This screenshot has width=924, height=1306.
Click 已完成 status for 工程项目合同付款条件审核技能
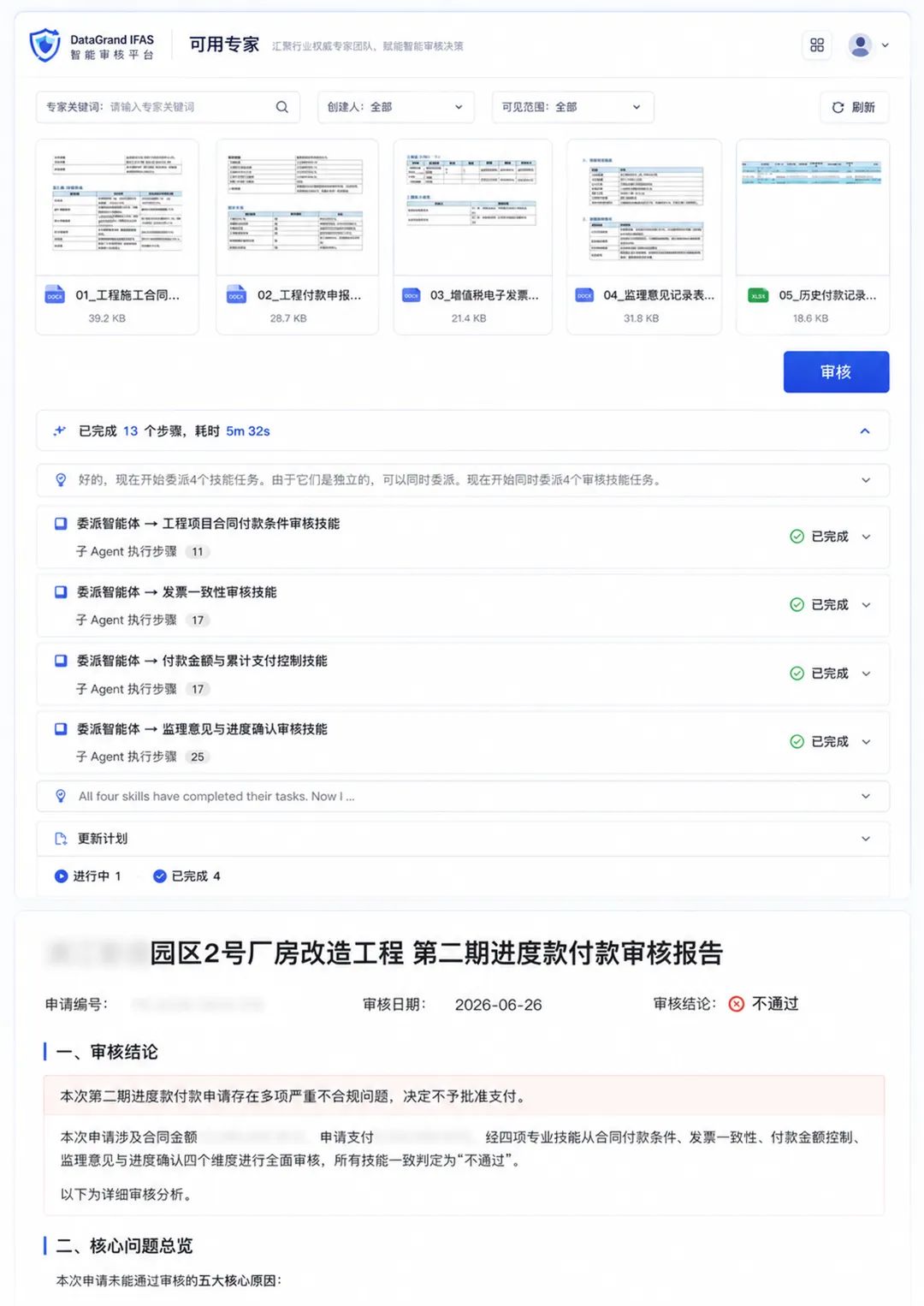point(819,537)
